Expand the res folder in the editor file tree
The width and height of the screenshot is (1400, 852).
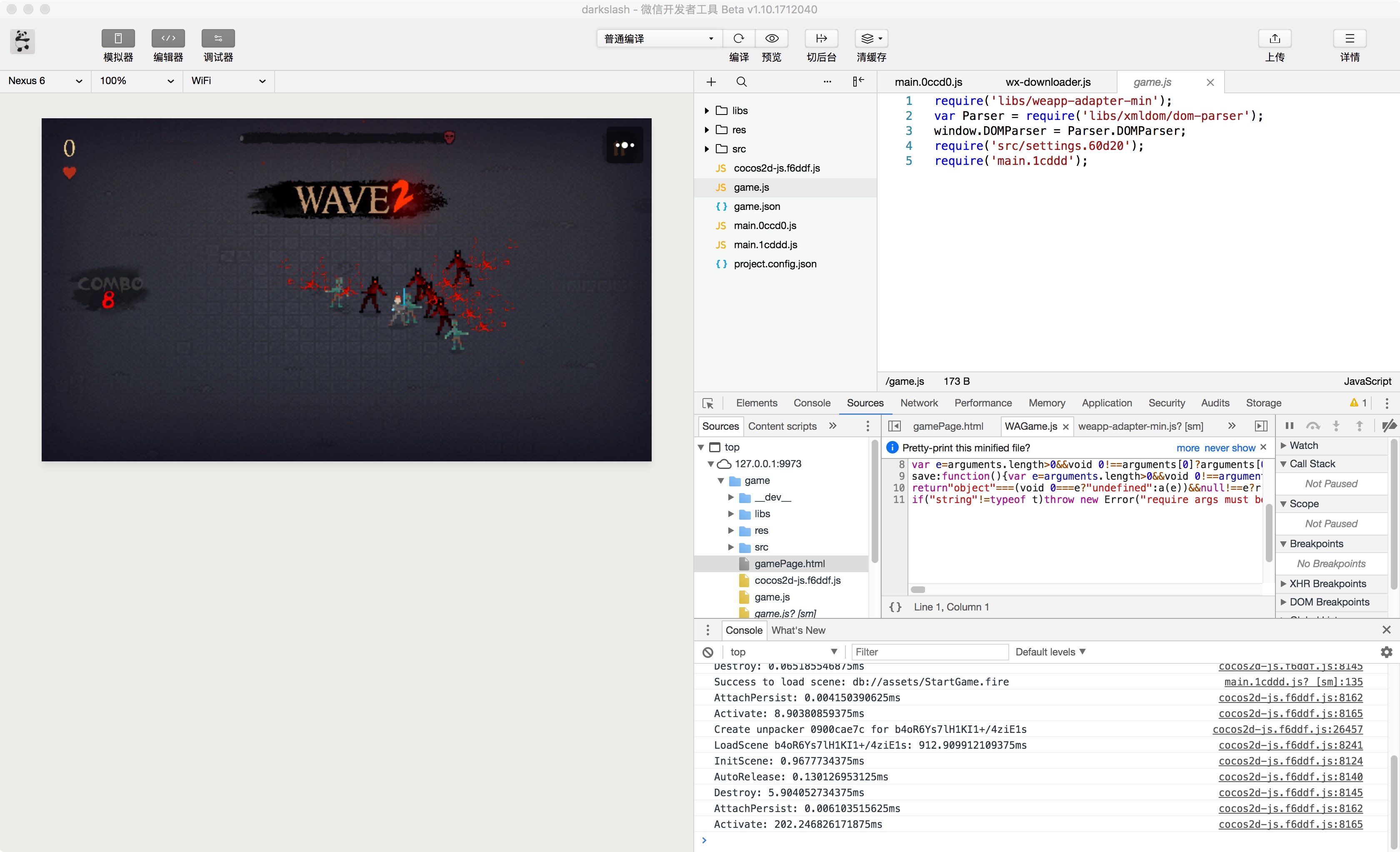click(707, 130)
